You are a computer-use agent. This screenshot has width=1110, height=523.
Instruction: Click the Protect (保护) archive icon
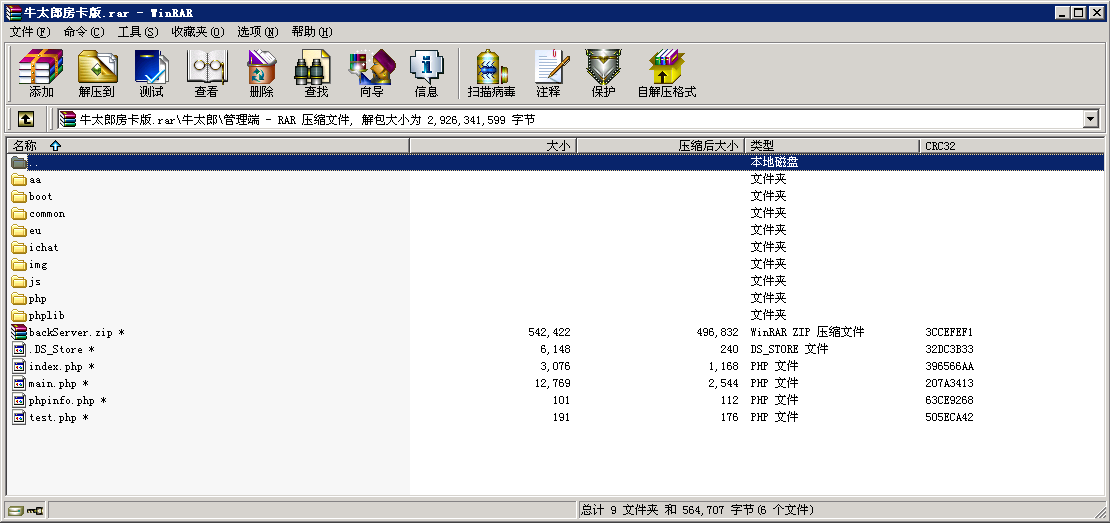pos(603,74)
